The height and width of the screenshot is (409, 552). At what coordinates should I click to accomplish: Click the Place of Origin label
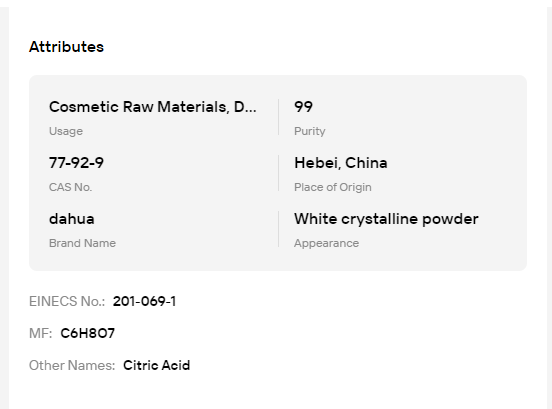(333, 187)
